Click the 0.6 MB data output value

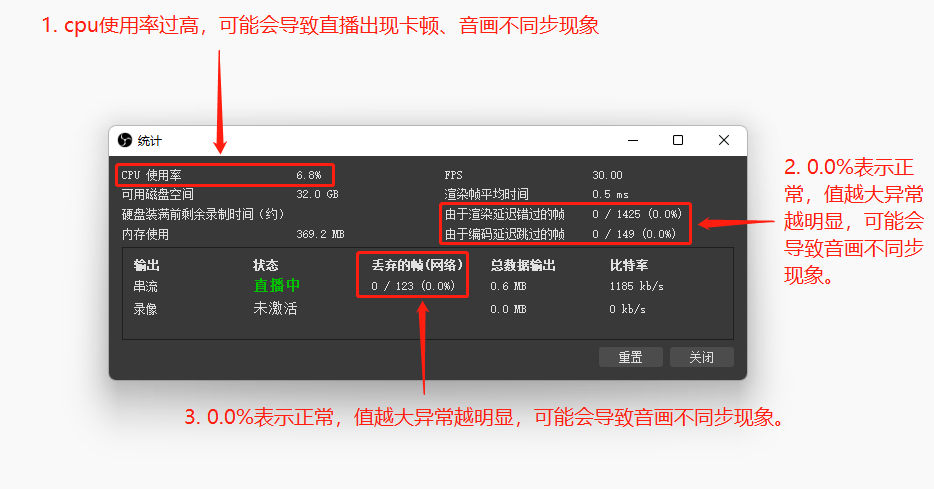tap(508, 286)
